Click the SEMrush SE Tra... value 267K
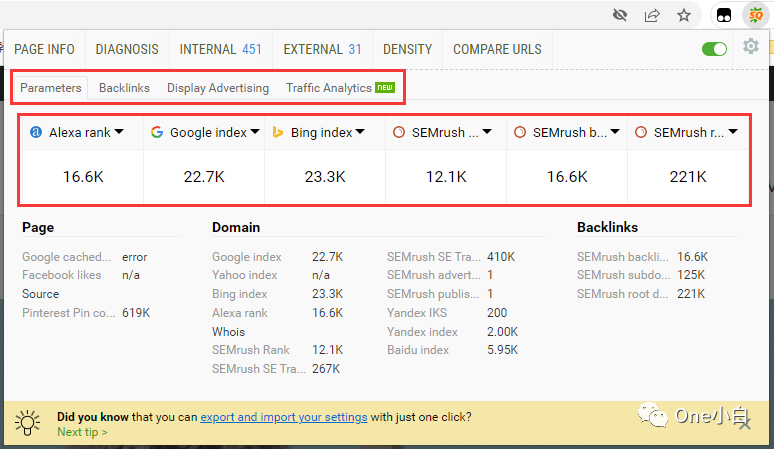This screenshot has width=774, height=449. (x=326, y=369)
